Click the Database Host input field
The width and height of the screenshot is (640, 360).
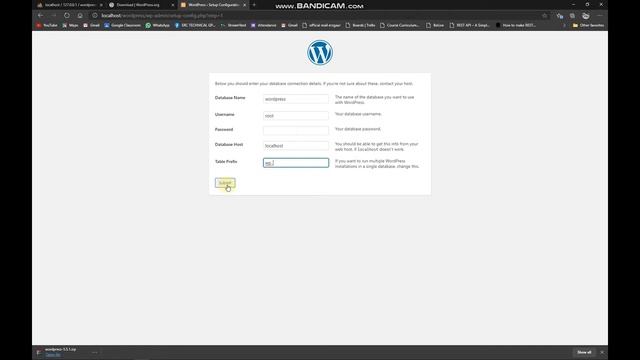[296, 146]
